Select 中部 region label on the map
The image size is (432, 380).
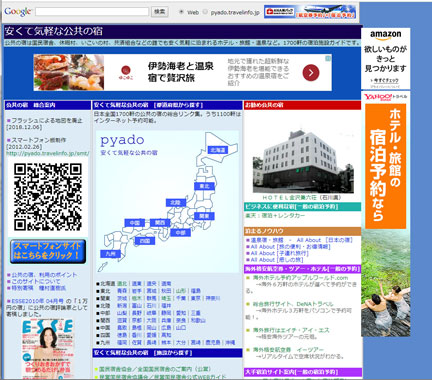coord(180,232)
